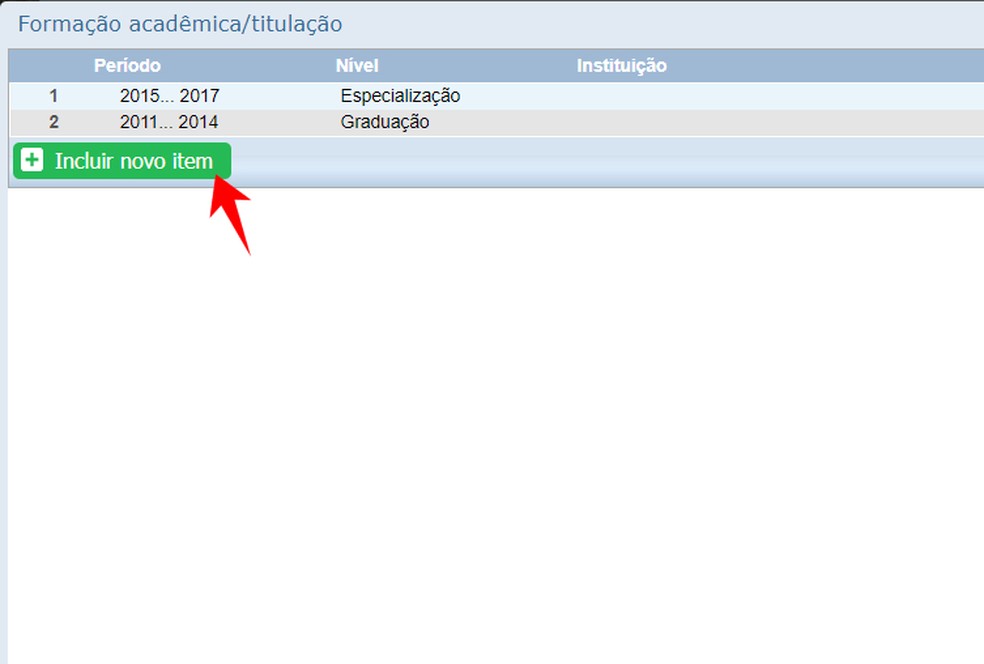Image resolution: width=984 pixels, height=664 pixels.
Task: Click row number 1
Action: 53,96
